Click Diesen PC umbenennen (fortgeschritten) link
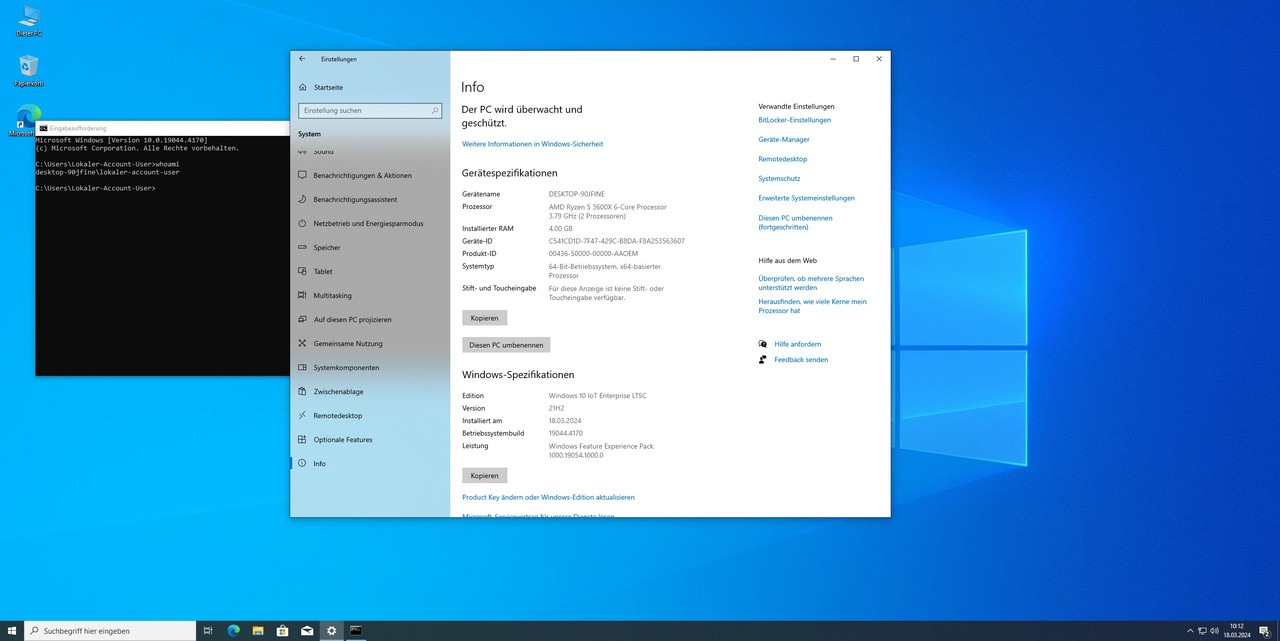This screenshot has height=641, width=1280. [x=795, y=222]
